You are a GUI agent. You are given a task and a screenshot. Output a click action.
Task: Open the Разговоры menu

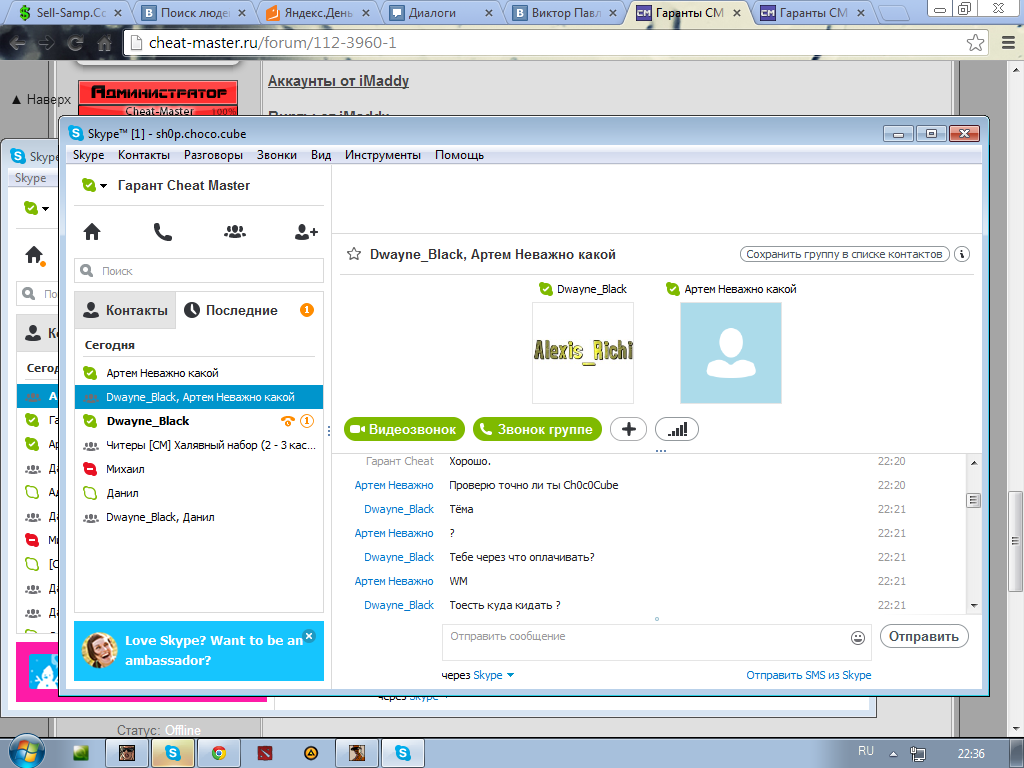213,155
